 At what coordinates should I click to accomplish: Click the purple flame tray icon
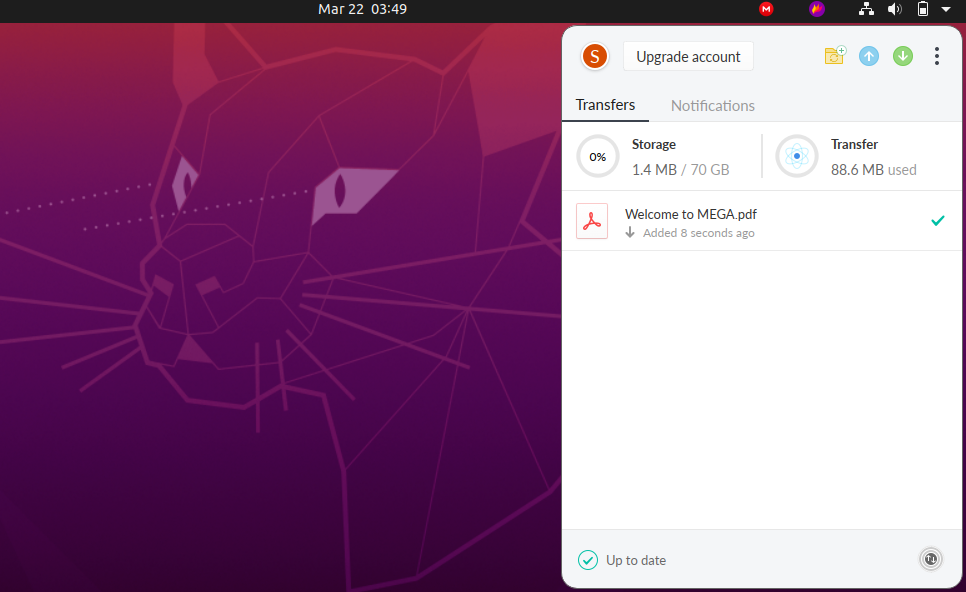(817, 9)
